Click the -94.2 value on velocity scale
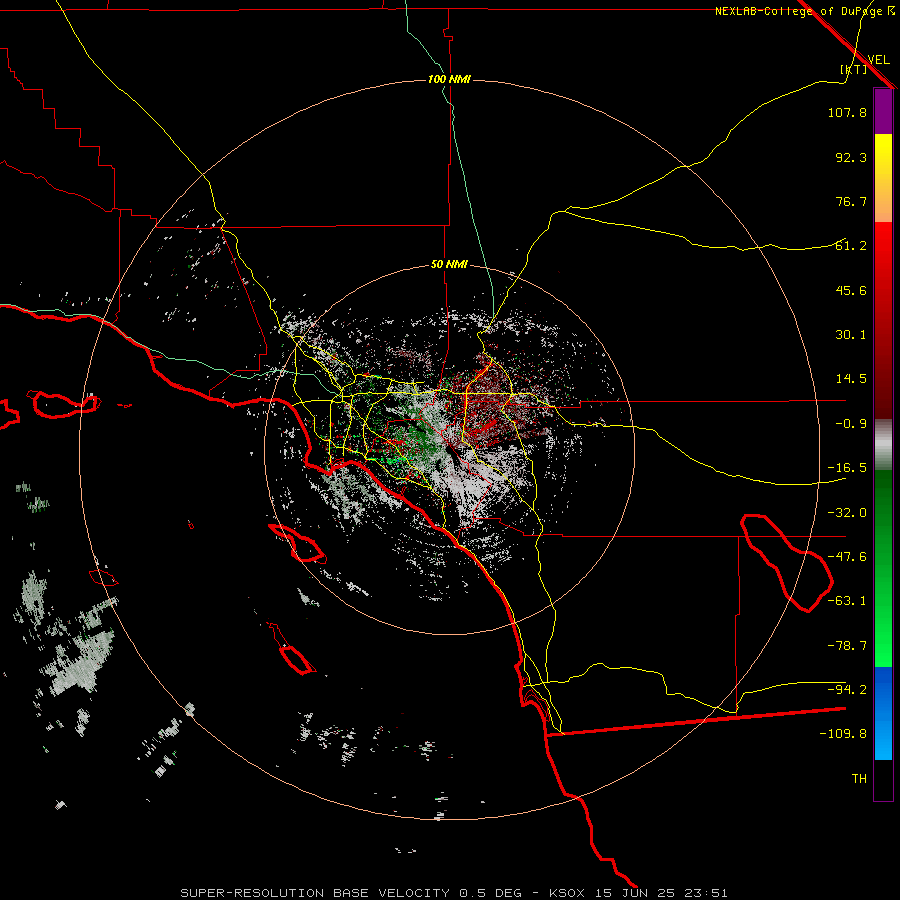The width and height of the screenshot is (900, 900). pyautogui.click(x=847, y=689)
